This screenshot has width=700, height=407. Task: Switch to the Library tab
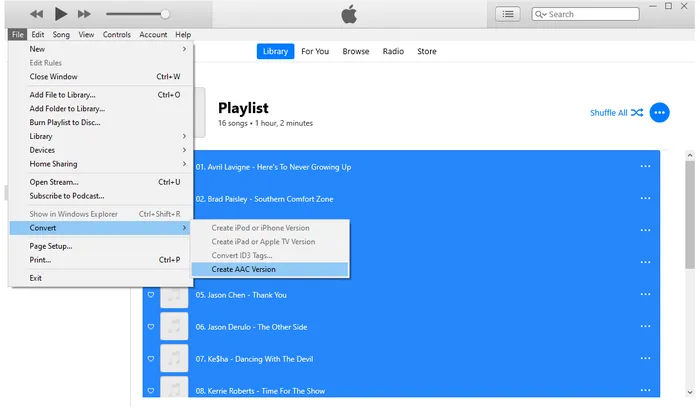275,51
